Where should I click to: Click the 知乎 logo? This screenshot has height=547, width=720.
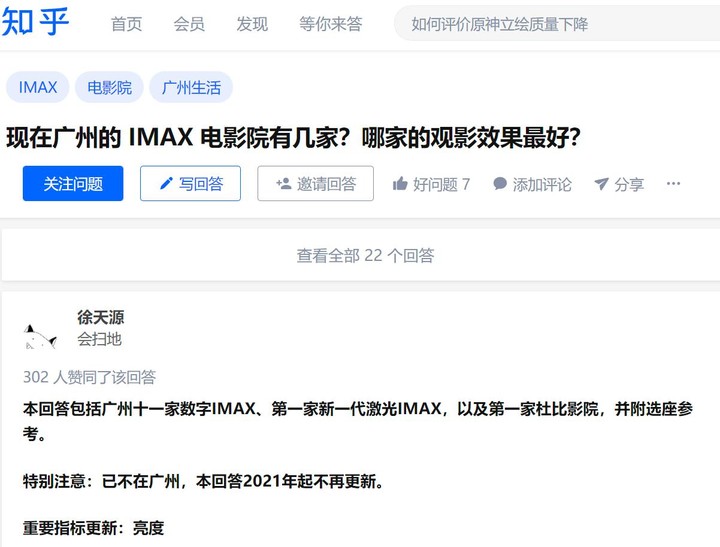35,22
